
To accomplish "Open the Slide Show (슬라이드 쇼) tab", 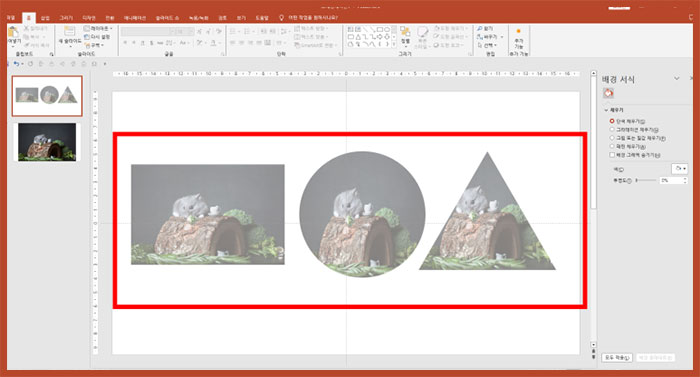I will 167,18.
